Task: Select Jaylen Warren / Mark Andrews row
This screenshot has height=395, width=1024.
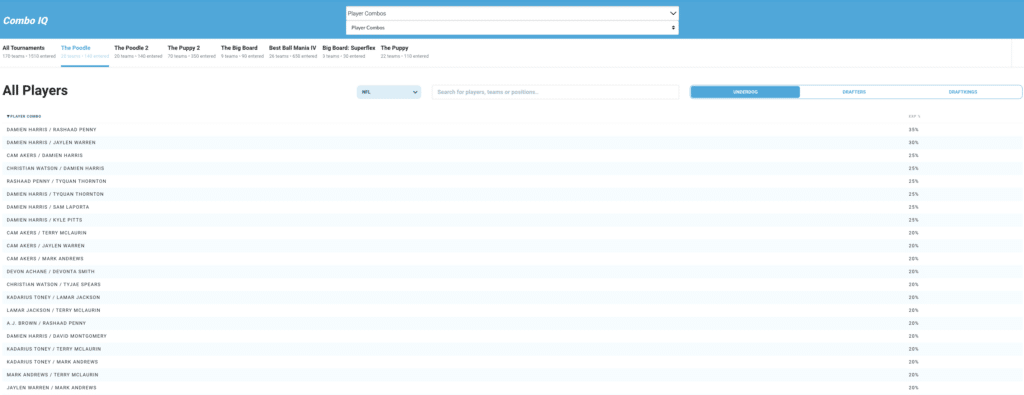Action: [x=512, y=388]
